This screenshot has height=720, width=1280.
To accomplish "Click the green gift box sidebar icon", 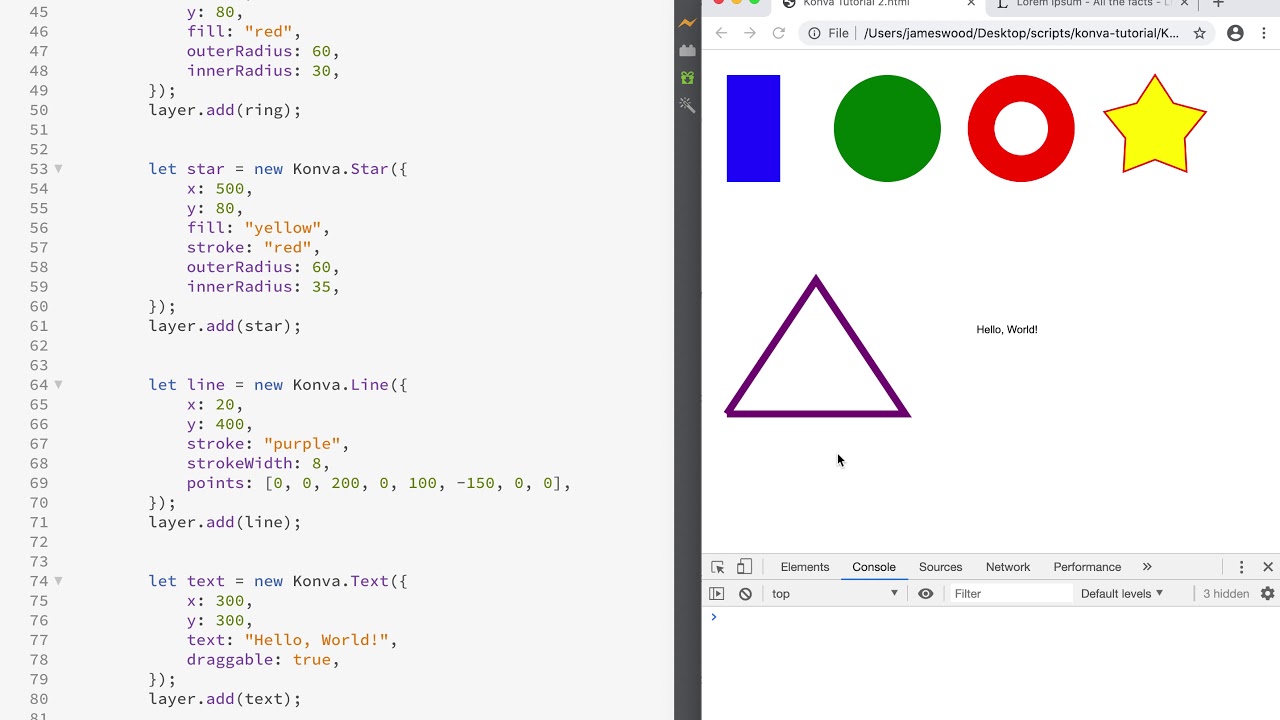I will [687, 77].
